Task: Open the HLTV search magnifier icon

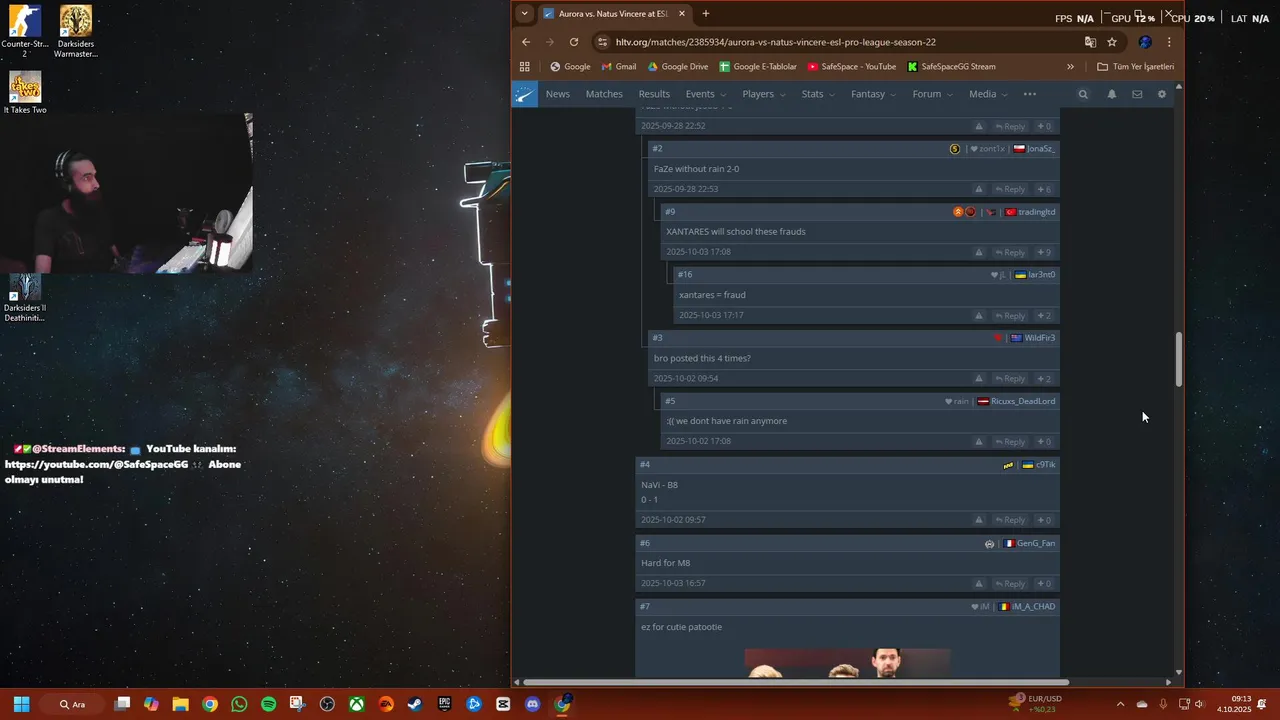Action: coord(1083,94)
